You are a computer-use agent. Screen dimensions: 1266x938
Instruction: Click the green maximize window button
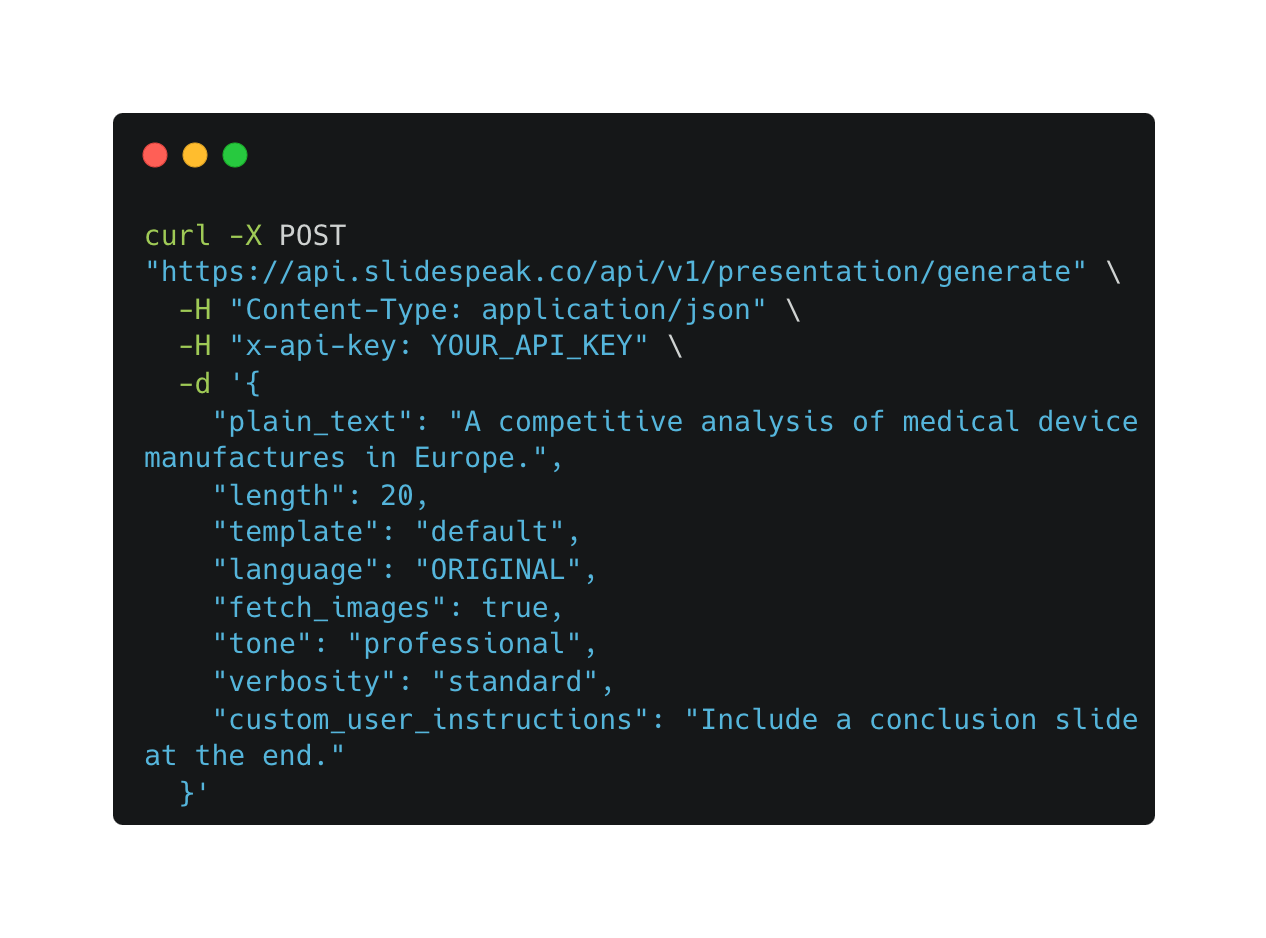point(235,155)
